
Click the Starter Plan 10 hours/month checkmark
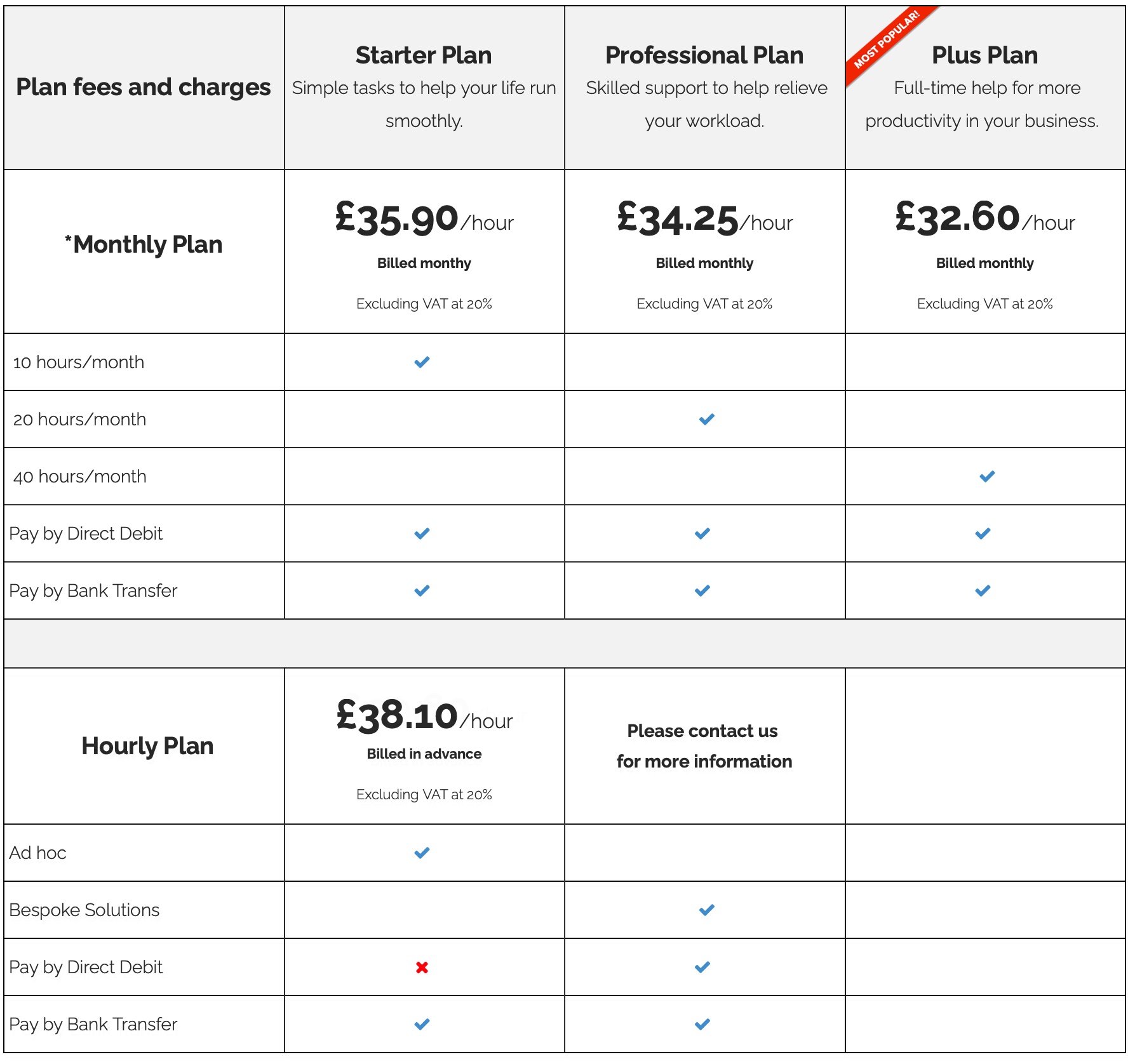[x=422, y=362]
